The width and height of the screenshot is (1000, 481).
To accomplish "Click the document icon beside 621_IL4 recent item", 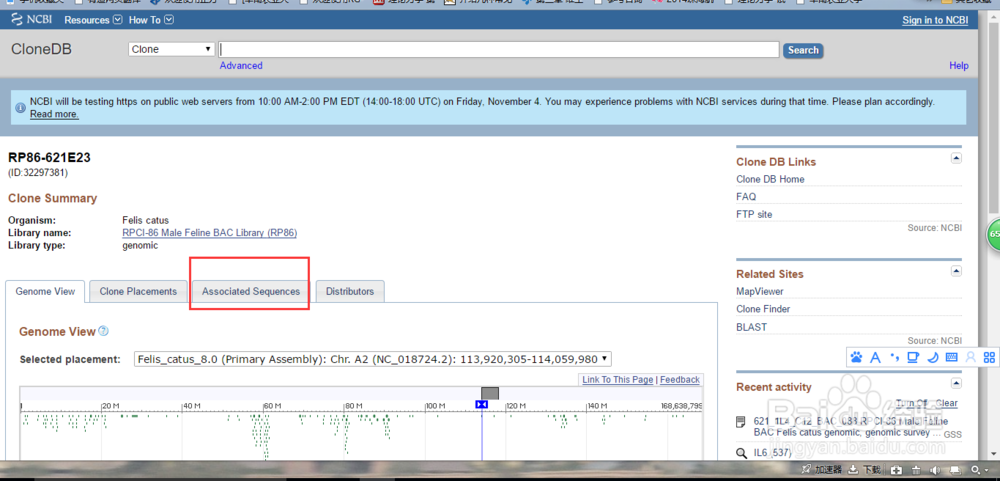I will [x=740, y=422].
